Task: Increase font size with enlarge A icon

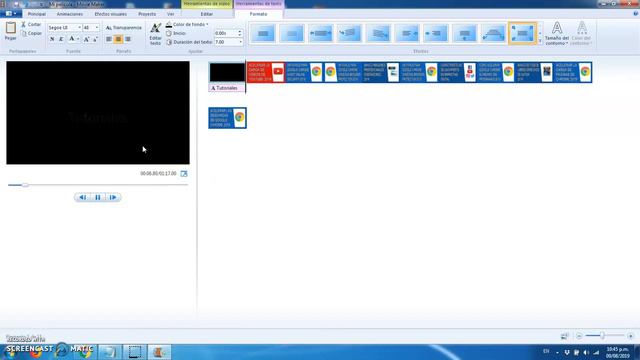Action: pos(86,39)
